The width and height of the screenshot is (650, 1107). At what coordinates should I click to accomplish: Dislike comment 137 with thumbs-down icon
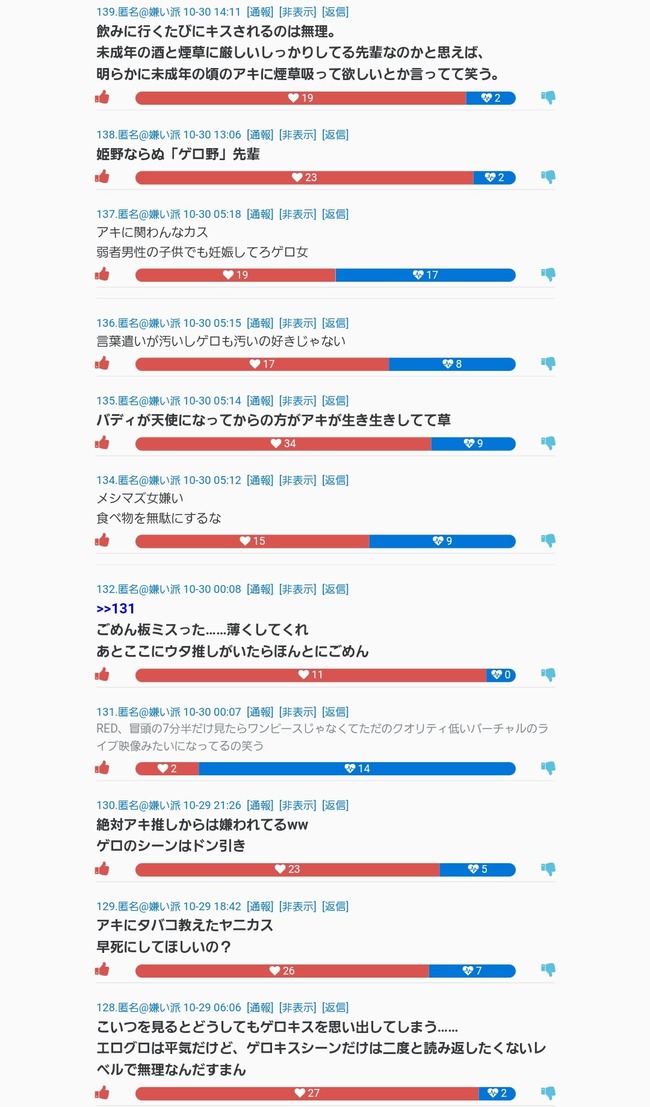click(548, 275)
